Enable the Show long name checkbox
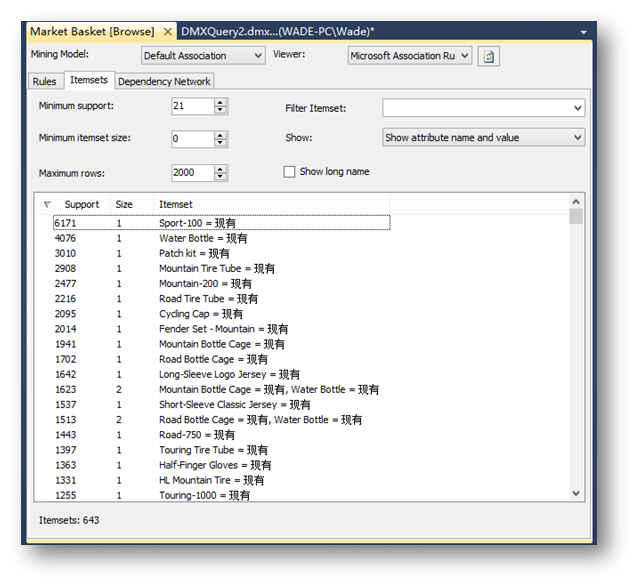Viewport: 639px width, 587px height. pos(289,172)
